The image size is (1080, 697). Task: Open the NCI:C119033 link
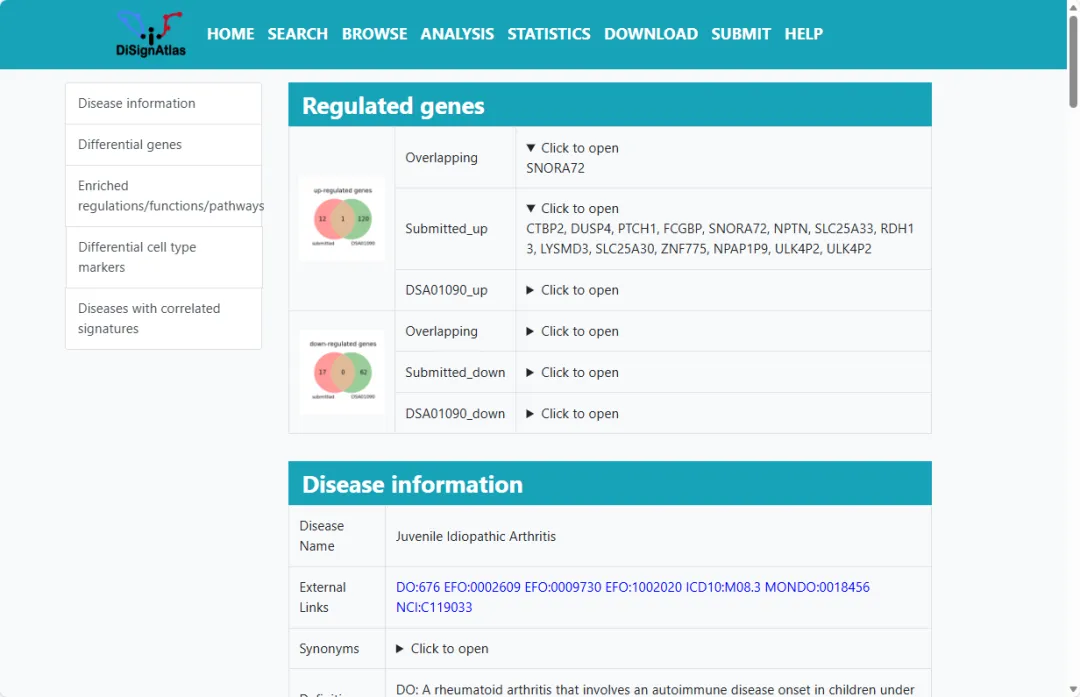(434, 607)
